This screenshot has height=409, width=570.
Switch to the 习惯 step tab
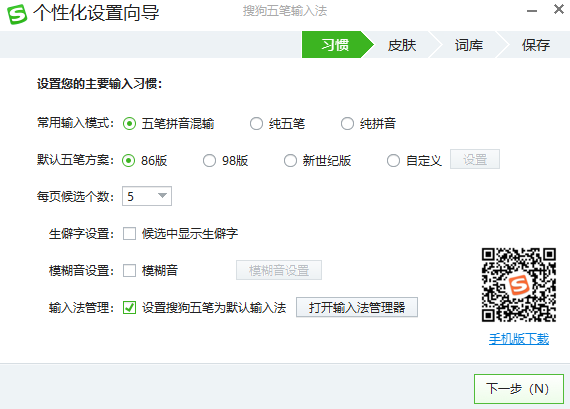click(335, 45)
